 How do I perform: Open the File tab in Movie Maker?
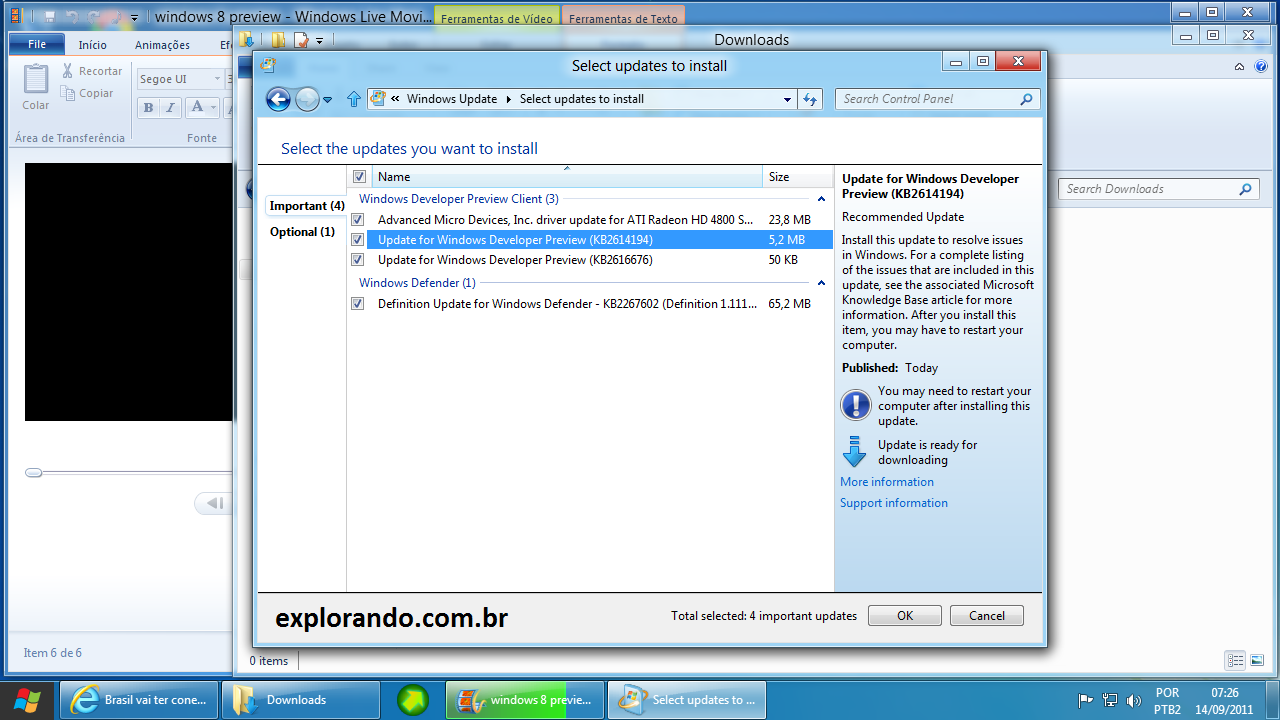[37, 44]
